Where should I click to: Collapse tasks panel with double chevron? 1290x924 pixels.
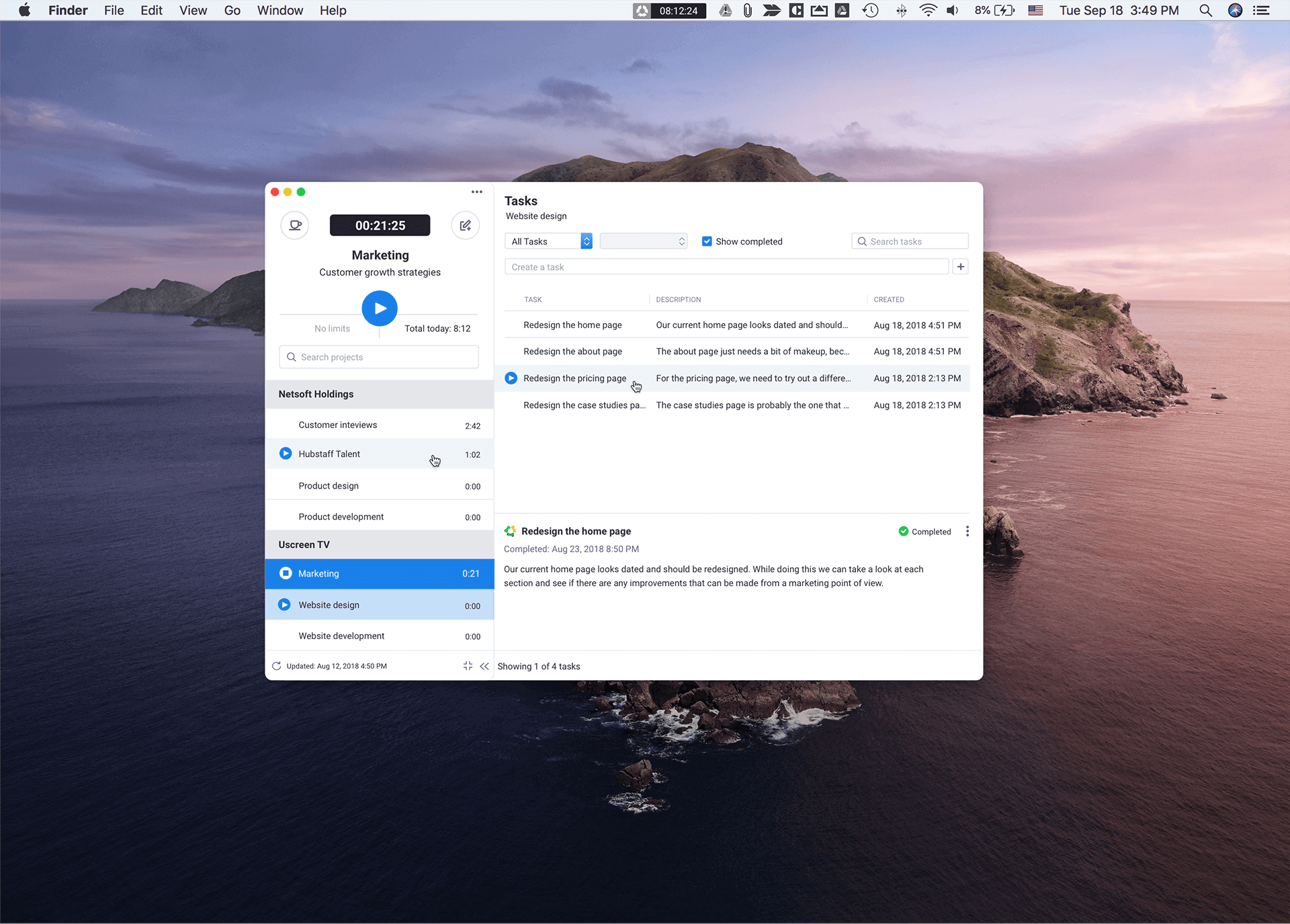click(x=484, y=666)
